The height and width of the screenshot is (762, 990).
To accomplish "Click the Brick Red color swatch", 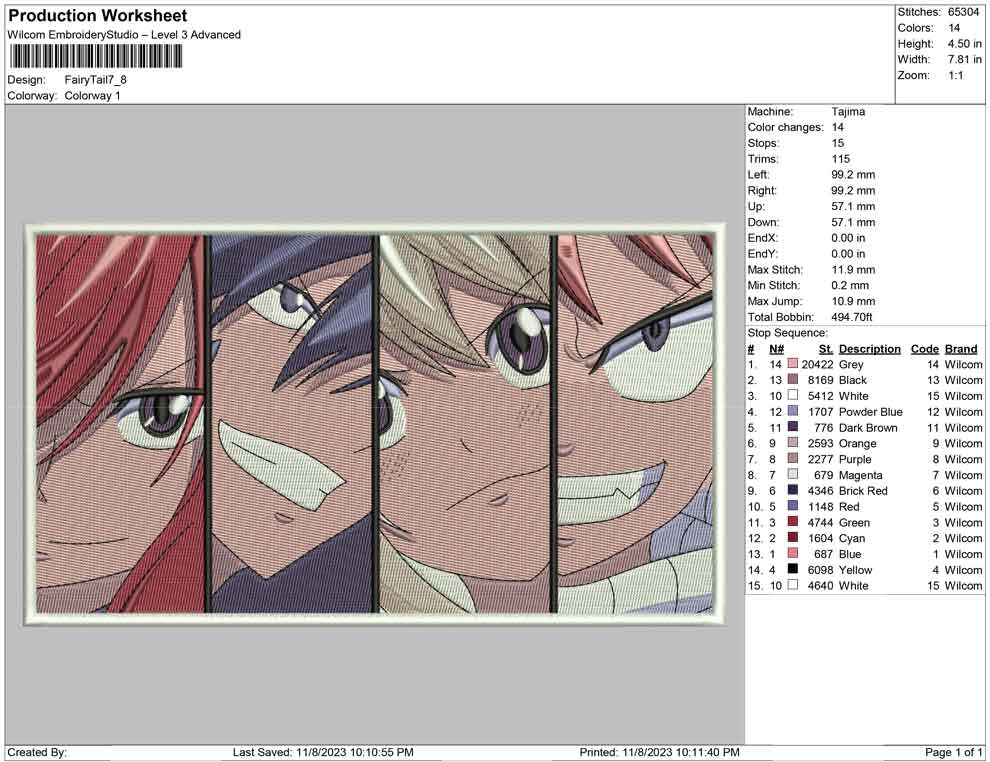I will coord(792,491).
